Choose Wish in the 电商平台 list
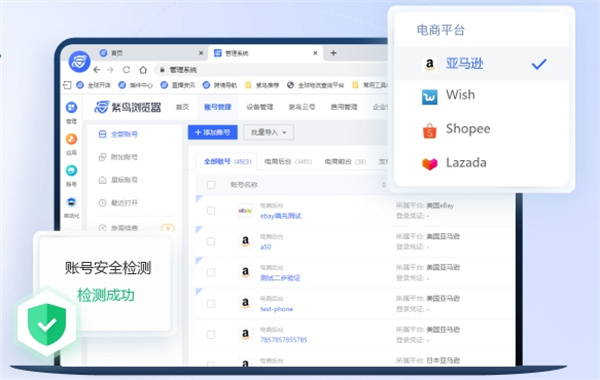Screen dimensions: 600x380 point(481,95)
